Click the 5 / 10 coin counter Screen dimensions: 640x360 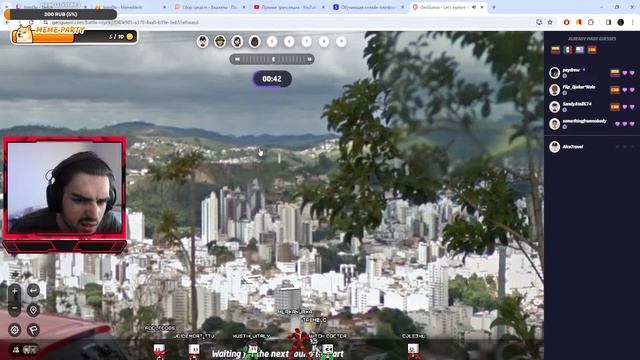(121, 37)
